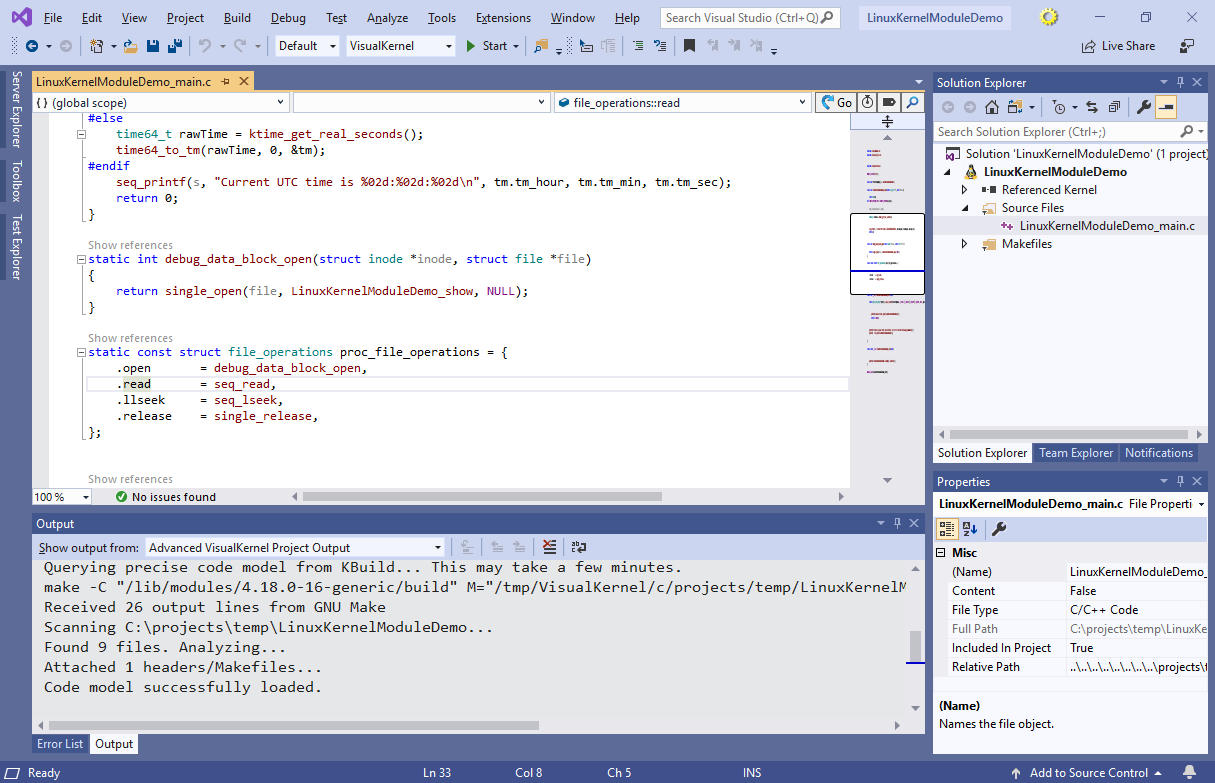
Task: Open the Pending Changes Filter clock icon
Action: [x=1059, y=107]
